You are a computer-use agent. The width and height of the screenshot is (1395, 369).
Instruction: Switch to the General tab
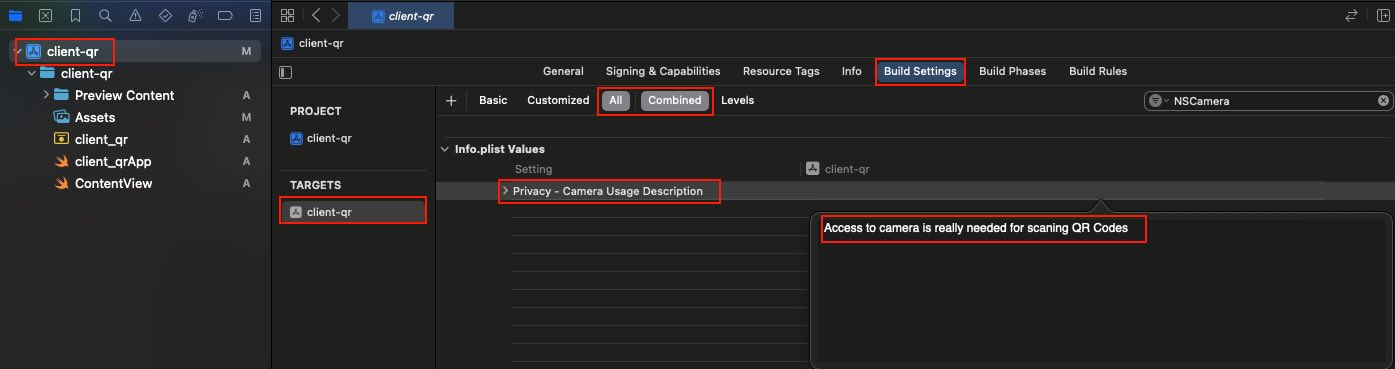(x=563, y=71)
